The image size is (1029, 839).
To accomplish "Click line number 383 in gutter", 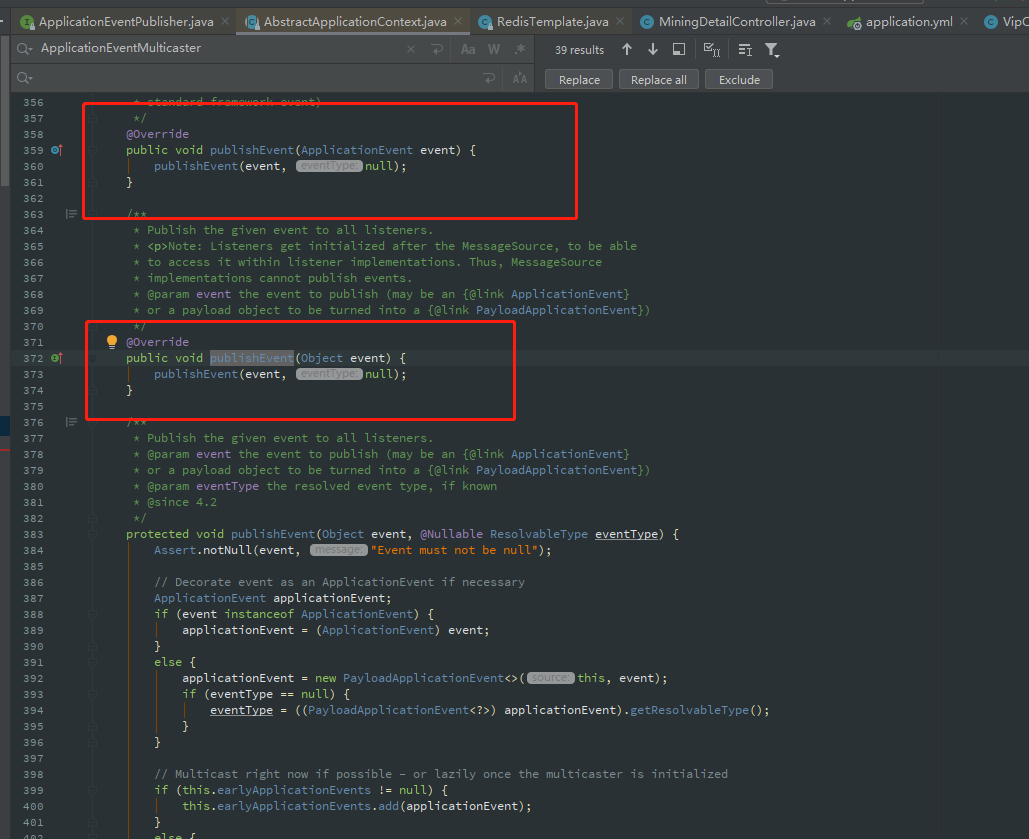I will [x=33, y=534].
